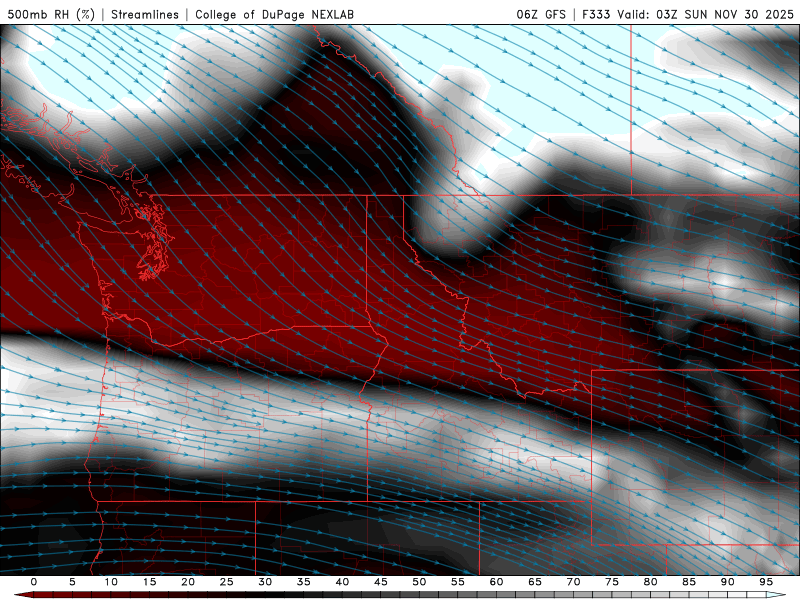
Task: Click the "95" value on the color scale
Action: (766, 582)
